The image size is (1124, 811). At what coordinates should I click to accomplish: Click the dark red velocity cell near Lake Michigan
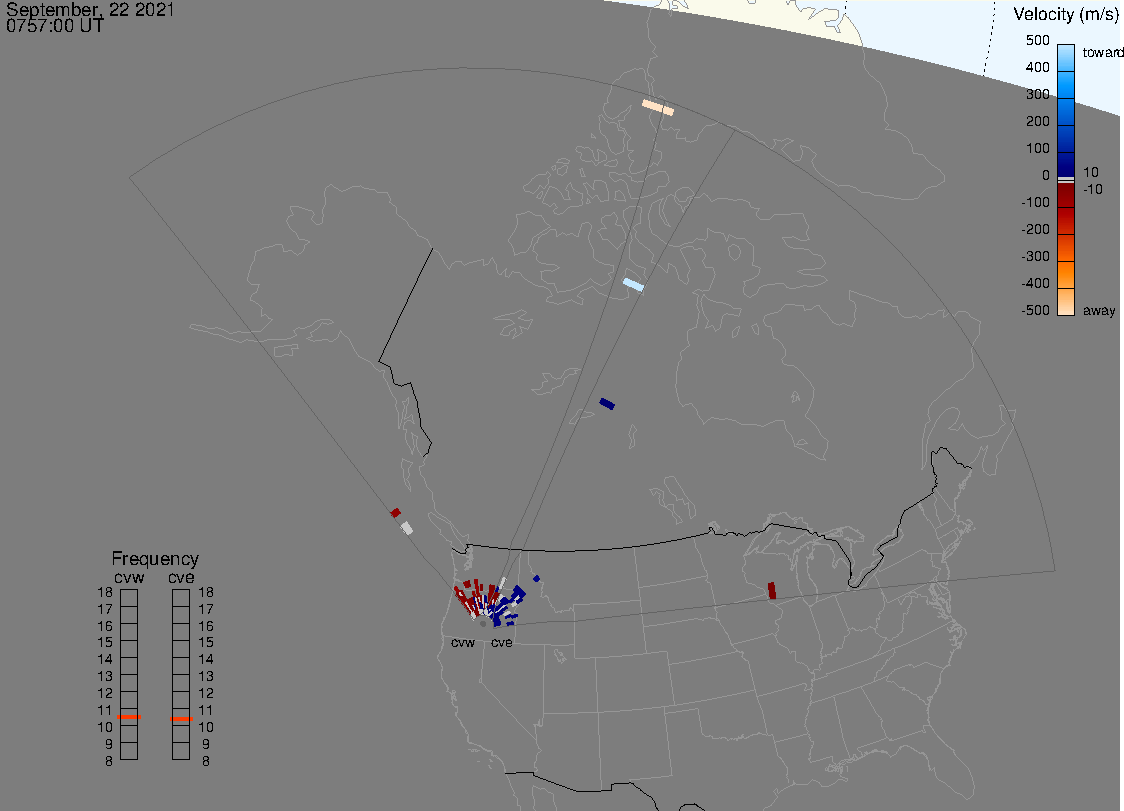(x=772, y=591)
